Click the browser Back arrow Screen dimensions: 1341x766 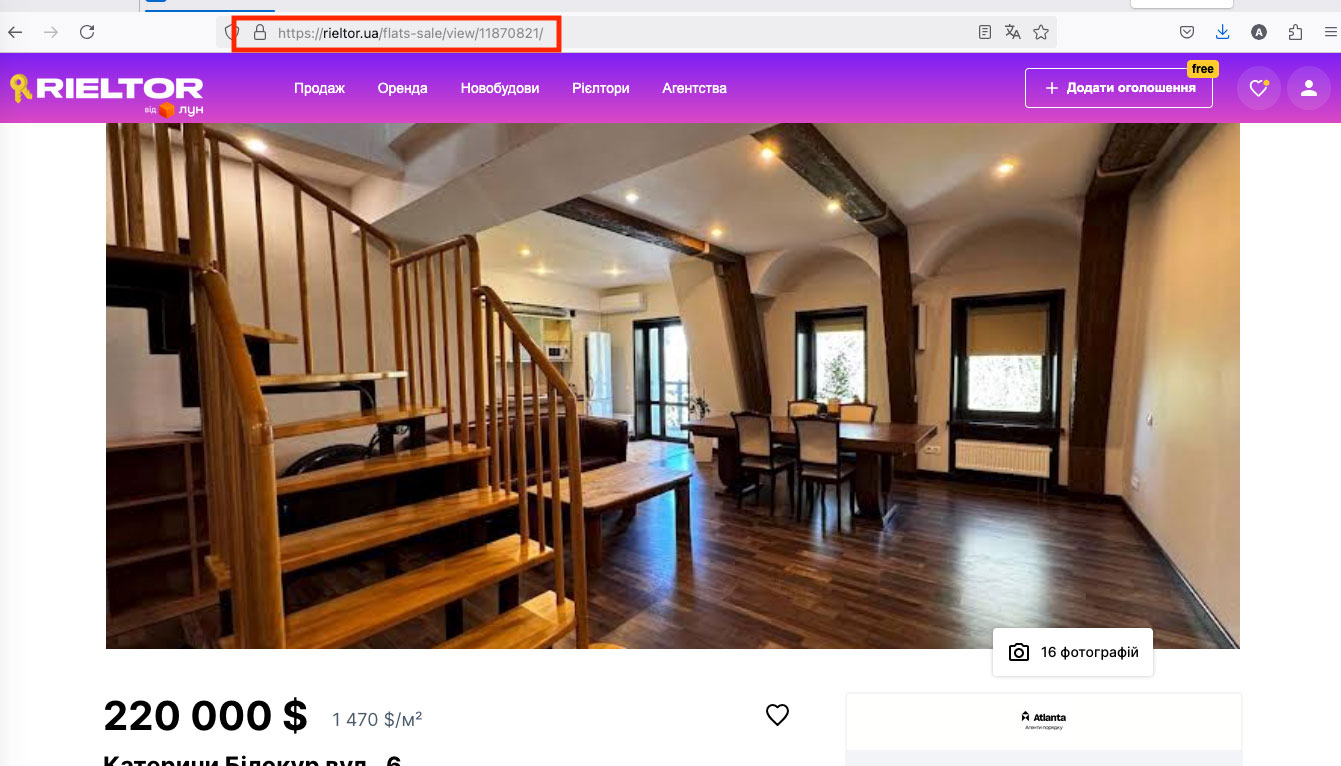(x=15, y=32)
